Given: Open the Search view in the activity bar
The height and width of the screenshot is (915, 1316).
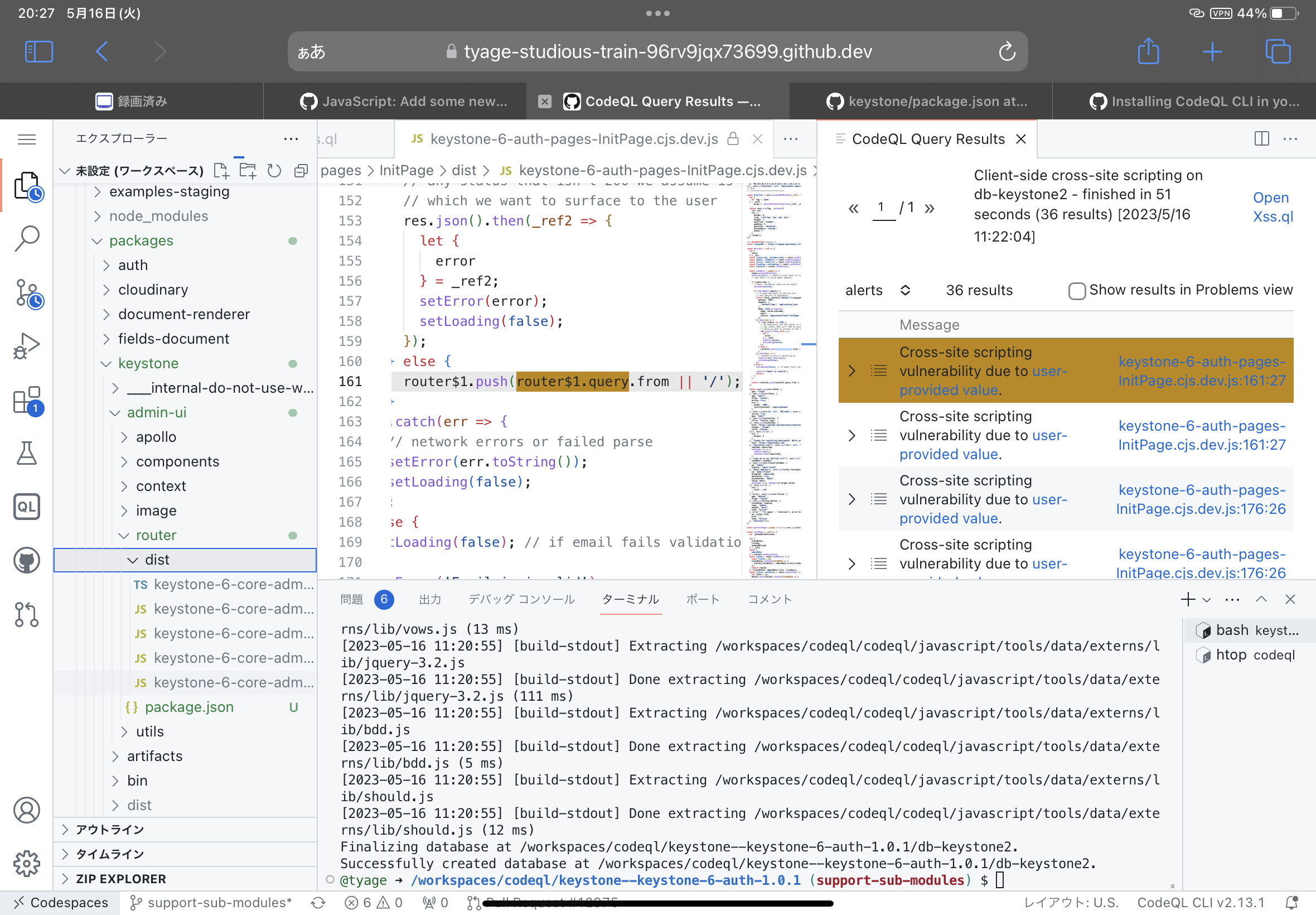Looking at the screenshot, I should (x=26, y=238).
